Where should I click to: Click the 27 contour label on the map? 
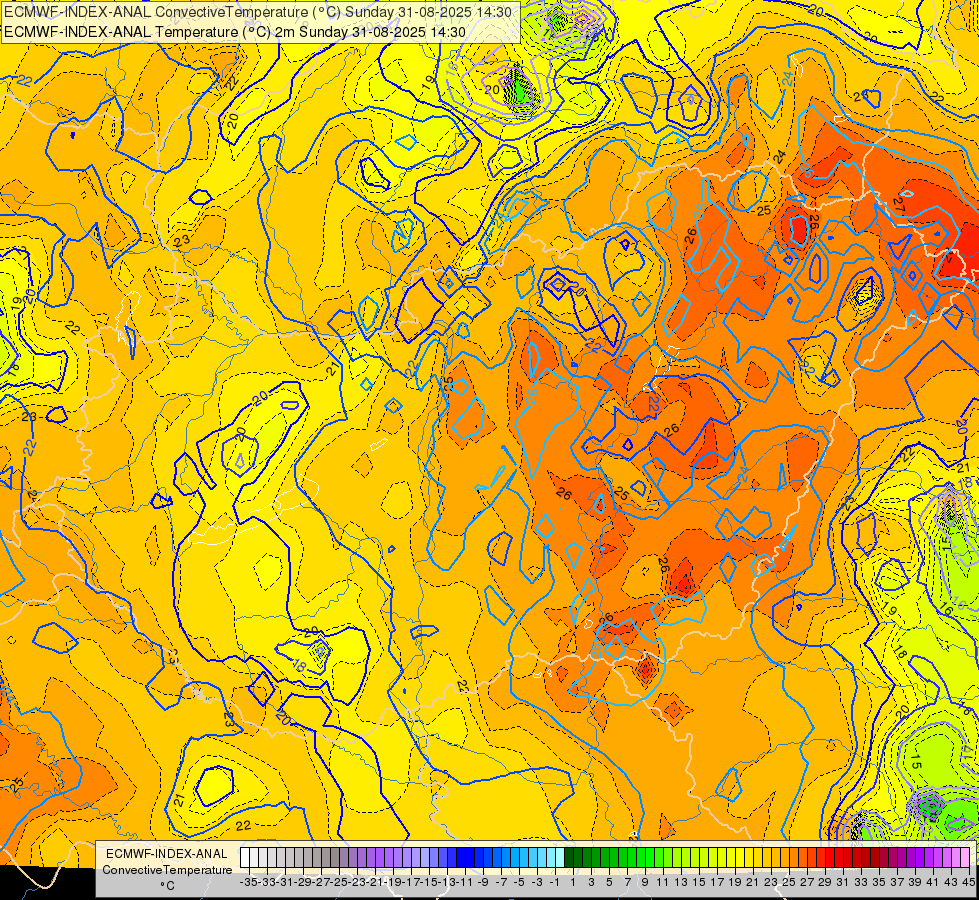click(899, 203)
